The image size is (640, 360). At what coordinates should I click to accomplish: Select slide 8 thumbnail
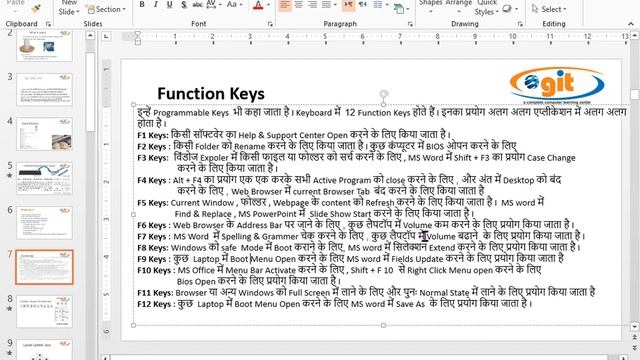pos(44,312)
